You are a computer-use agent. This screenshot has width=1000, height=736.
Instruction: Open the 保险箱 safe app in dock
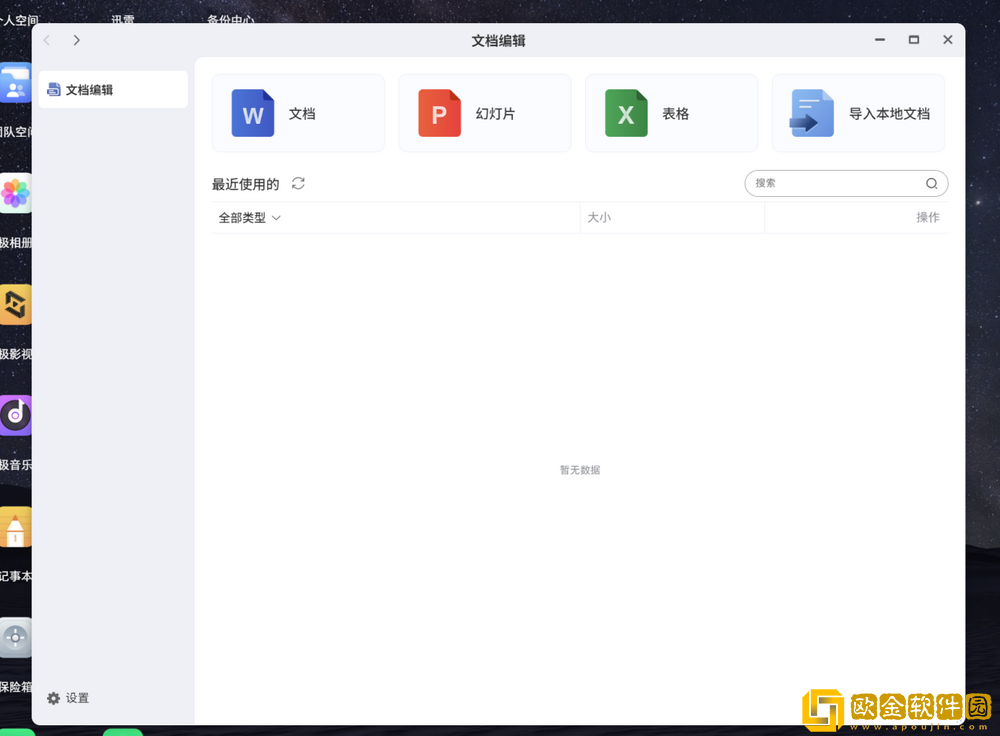pyautogui.click(x=14, y=638)
